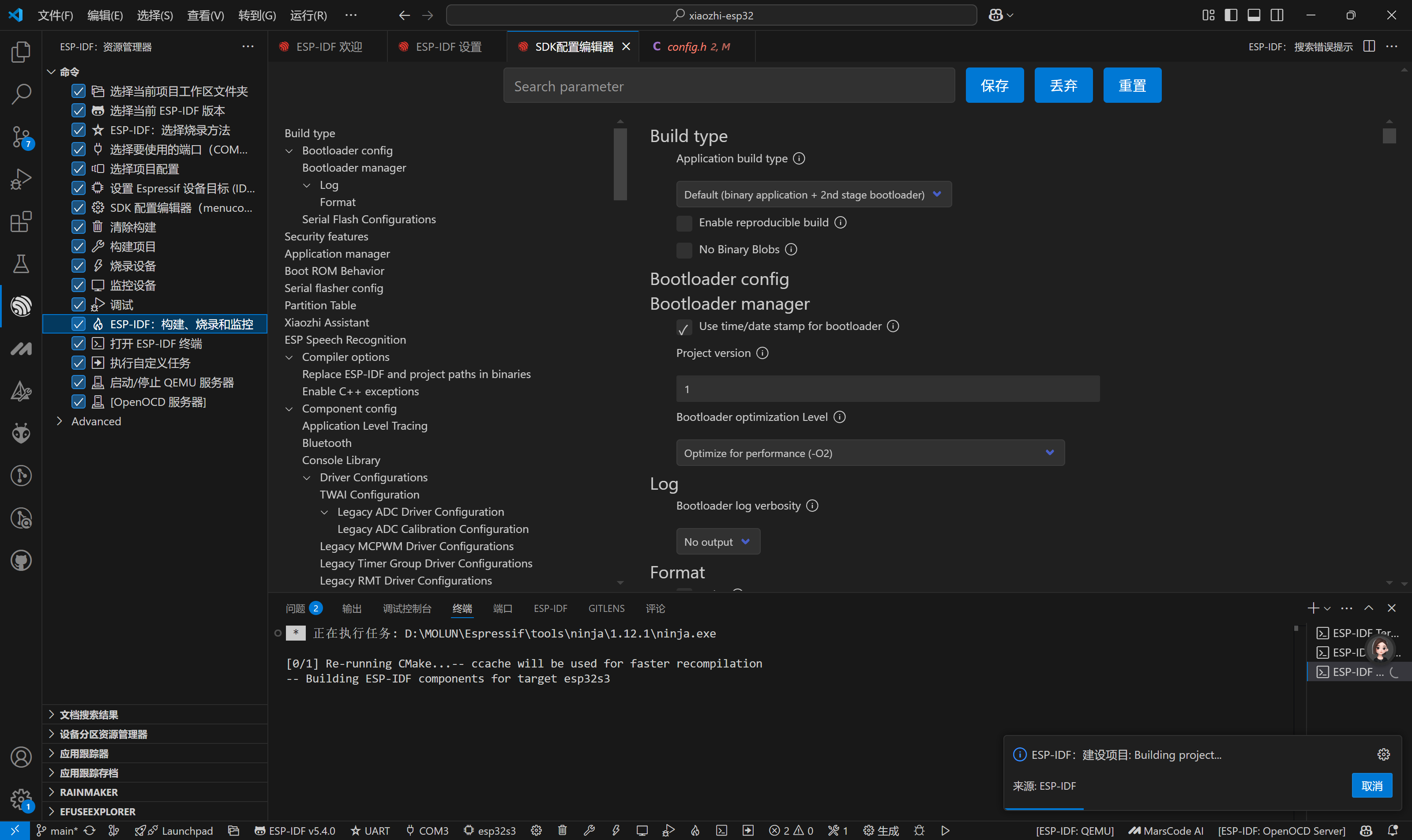Open the ESP-IDF Explorer activity bar icon

[x=21, y=306]
